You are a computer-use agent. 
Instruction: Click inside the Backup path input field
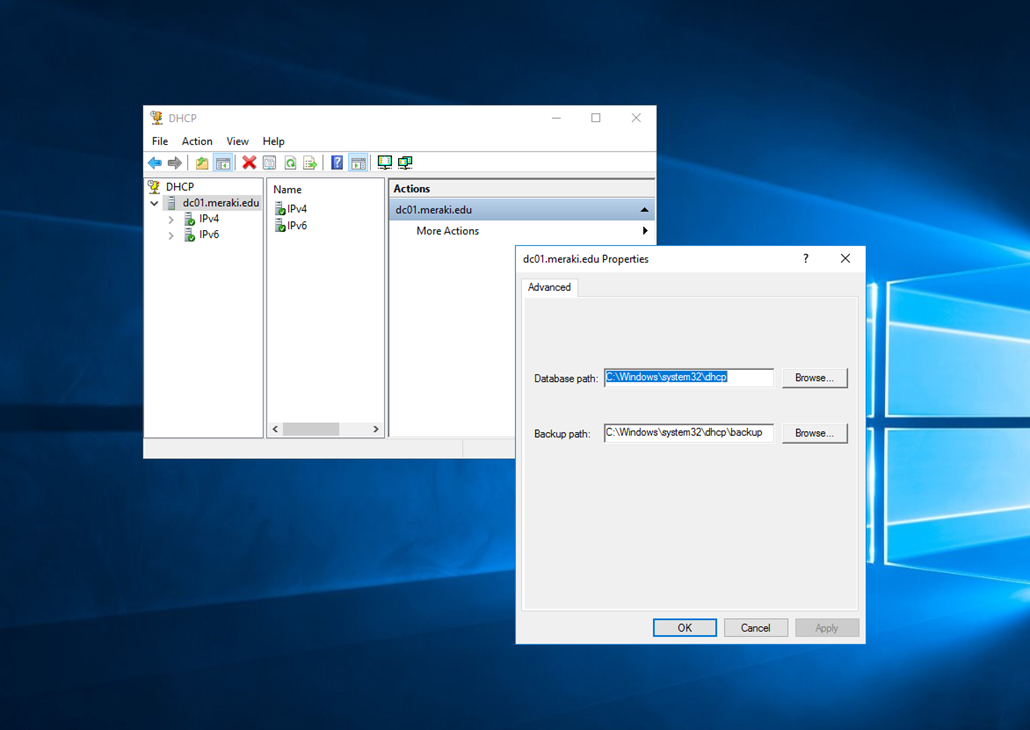click(x=688, y=432)
